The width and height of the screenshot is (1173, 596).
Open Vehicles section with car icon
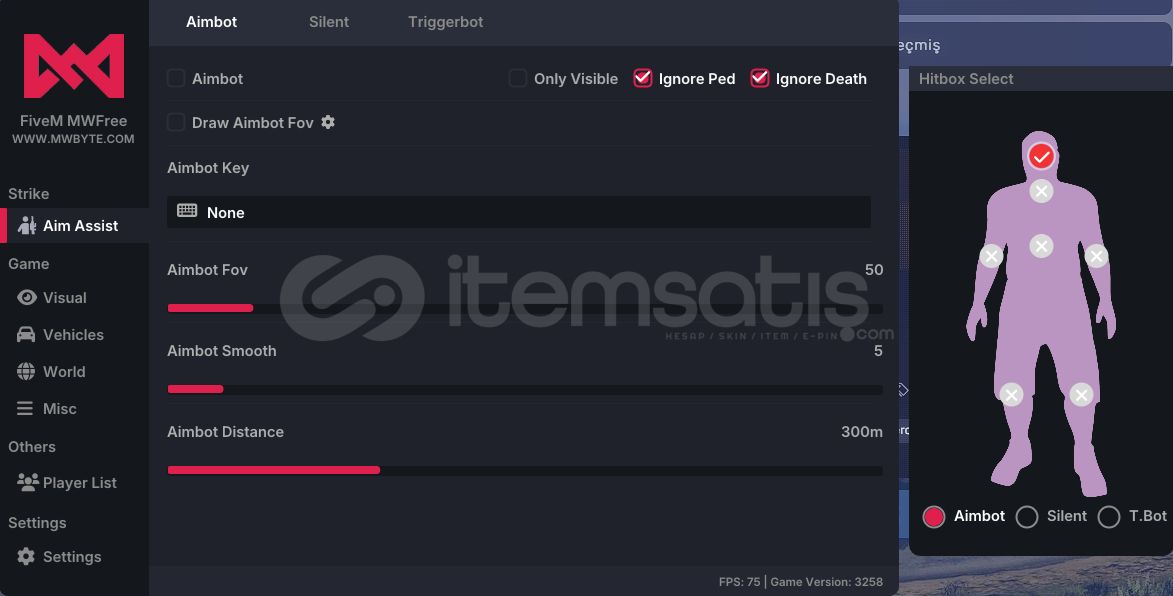point(75,334)
